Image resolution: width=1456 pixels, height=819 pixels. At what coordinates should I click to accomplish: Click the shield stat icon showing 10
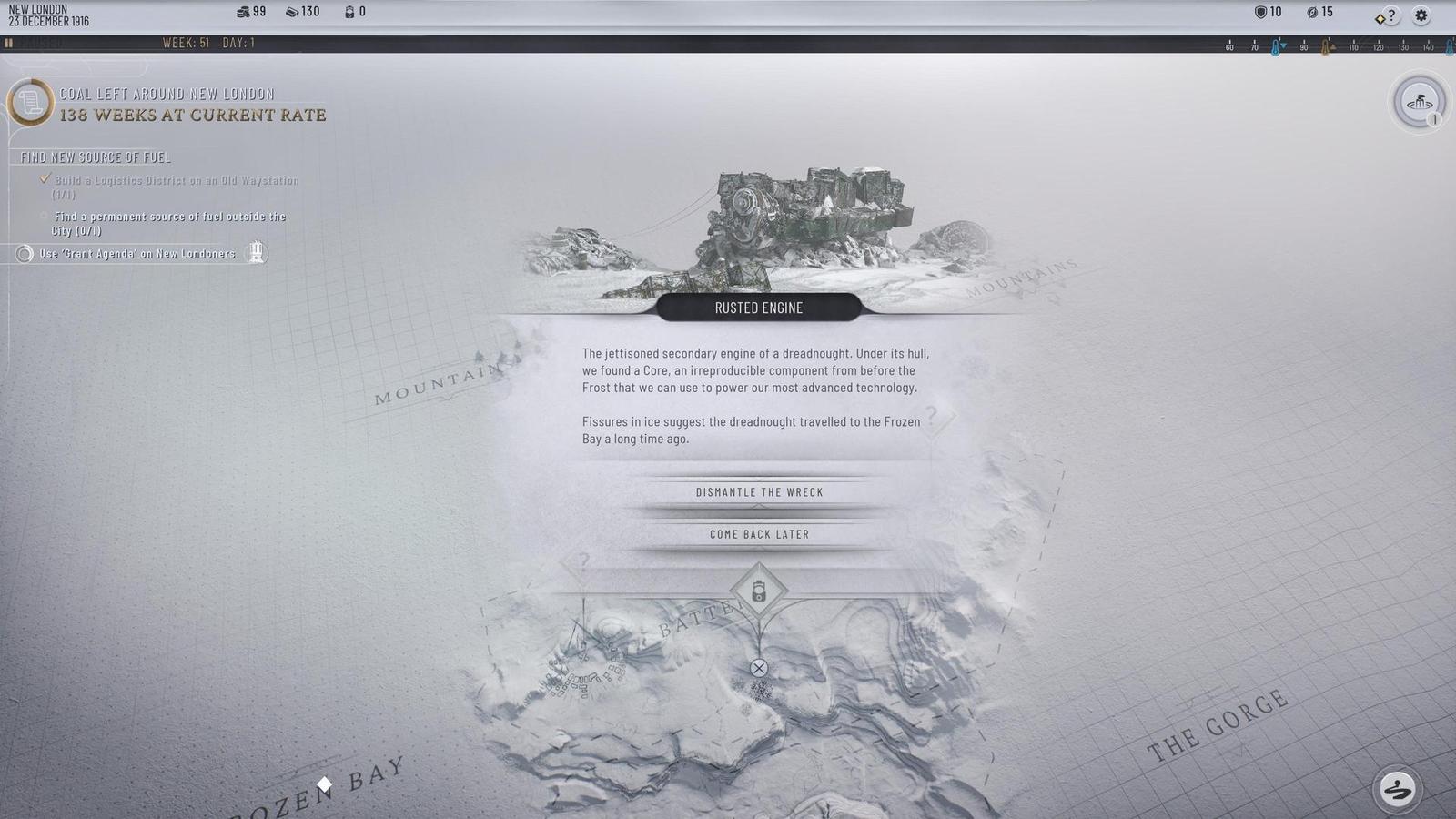(1260, 12)
